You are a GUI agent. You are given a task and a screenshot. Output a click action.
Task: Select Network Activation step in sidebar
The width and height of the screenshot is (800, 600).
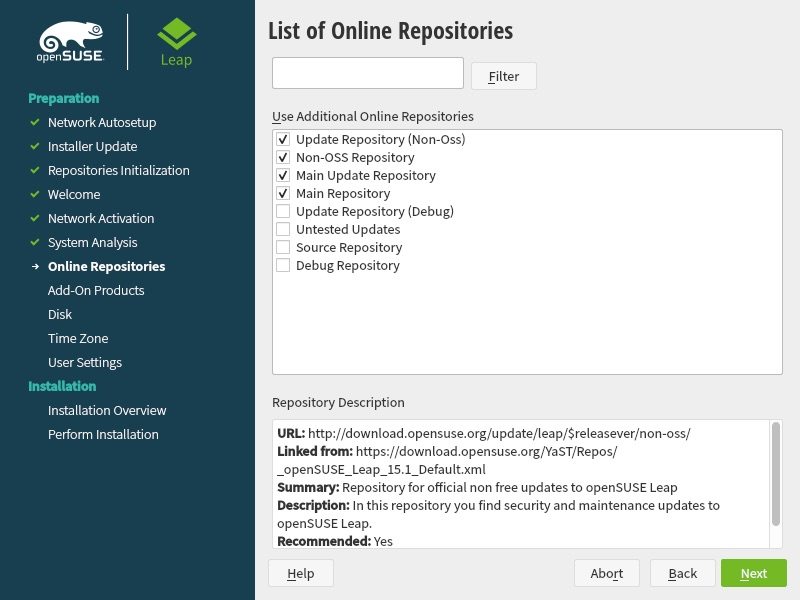tap(101, 218)
